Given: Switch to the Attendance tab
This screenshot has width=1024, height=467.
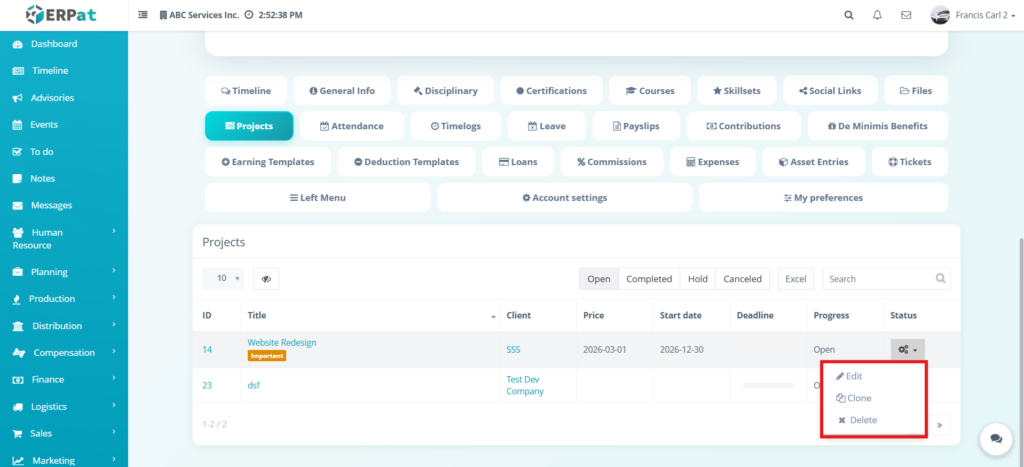Looking at the screenshot, I should [351, 126].
